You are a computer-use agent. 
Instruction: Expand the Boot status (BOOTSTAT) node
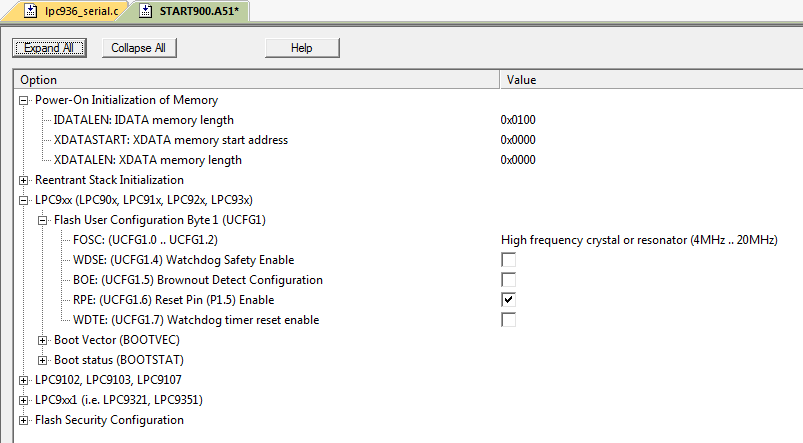click(43, 360)
